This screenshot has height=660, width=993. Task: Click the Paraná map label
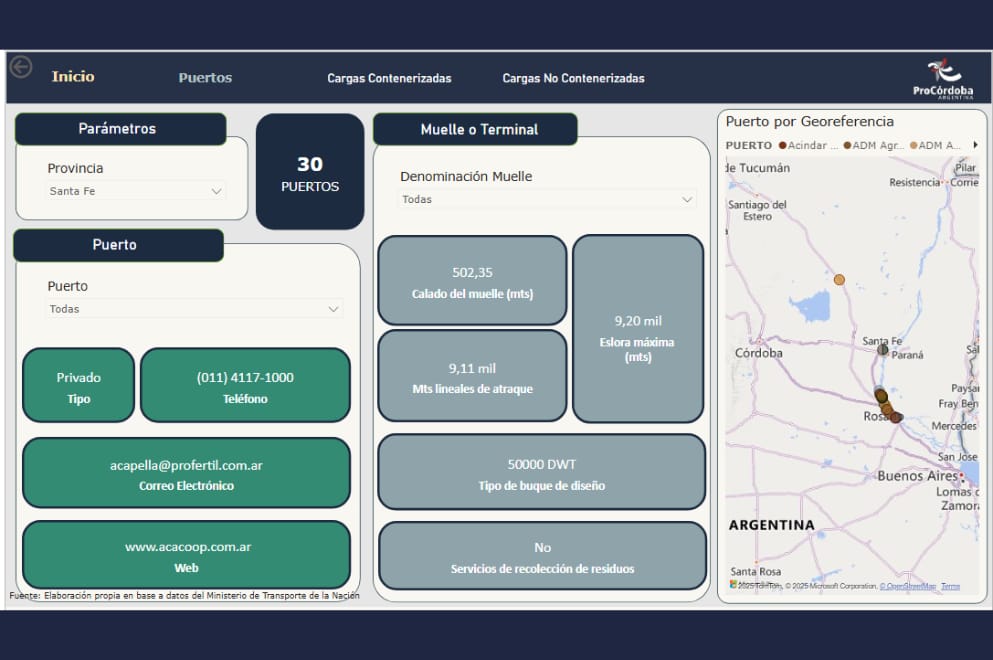[x=908, y=355]
